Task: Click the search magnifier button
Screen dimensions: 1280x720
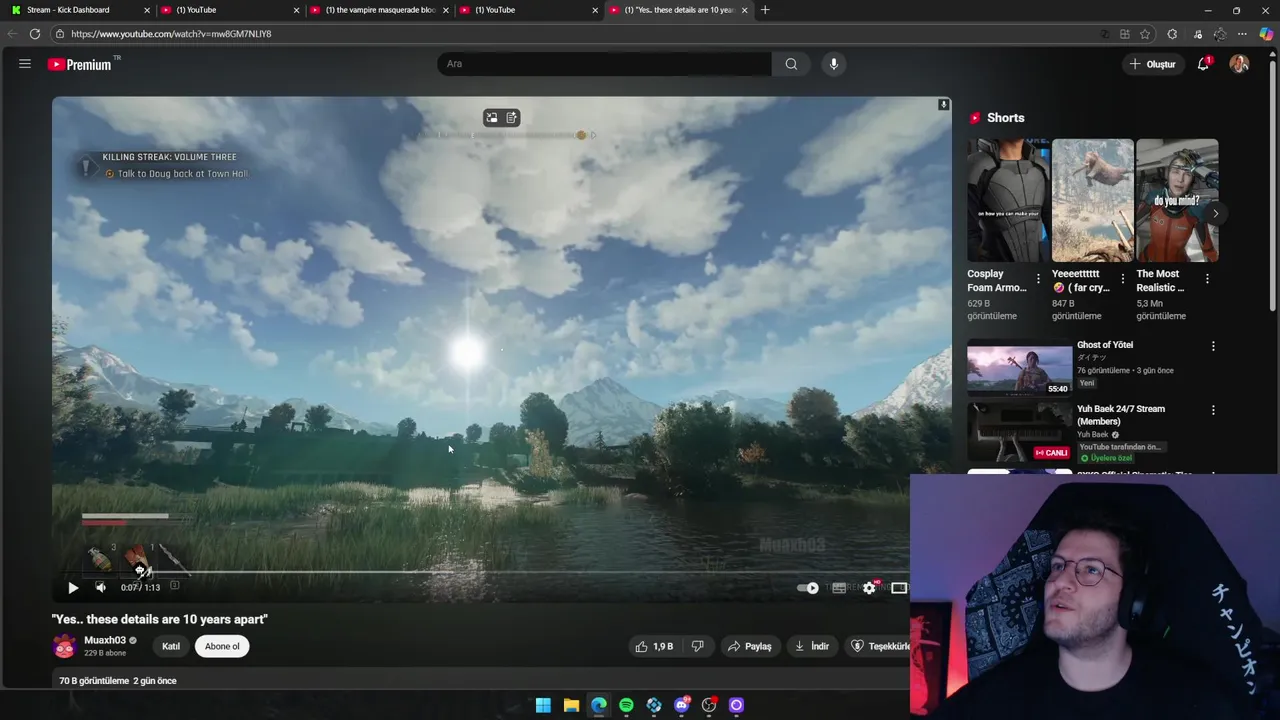Action: [791, 64]
